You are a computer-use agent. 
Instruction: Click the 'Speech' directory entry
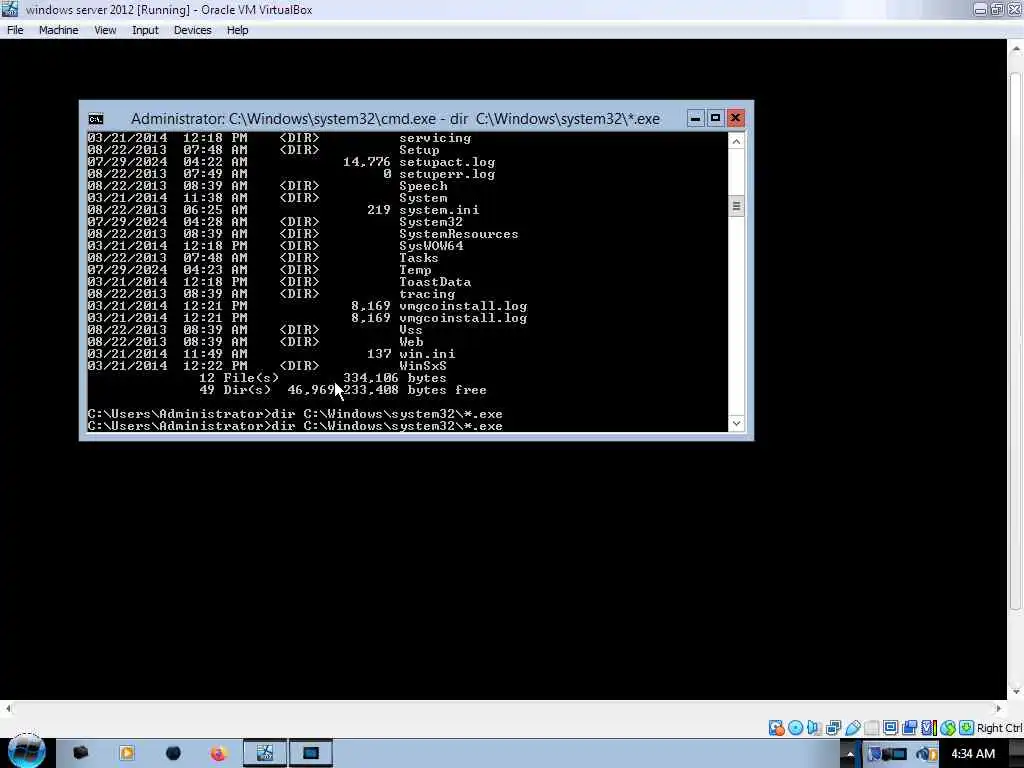(x=423, y=186)
